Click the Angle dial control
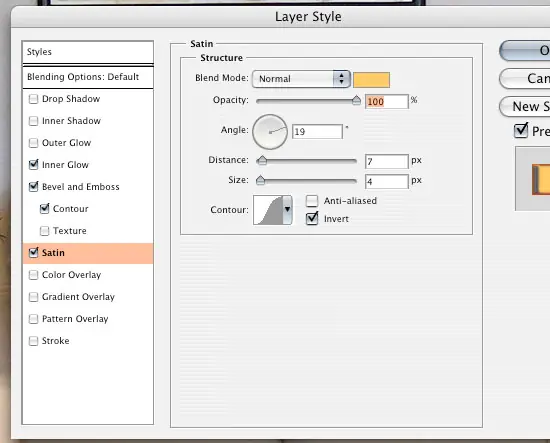 [x=270, y=132]
